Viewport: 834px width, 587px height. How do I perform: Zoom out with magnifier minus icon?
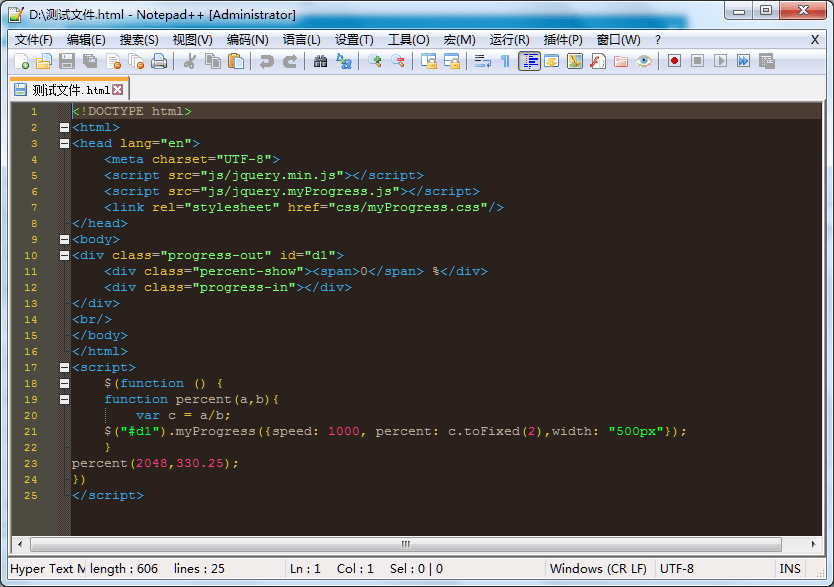tap(397, 61)
